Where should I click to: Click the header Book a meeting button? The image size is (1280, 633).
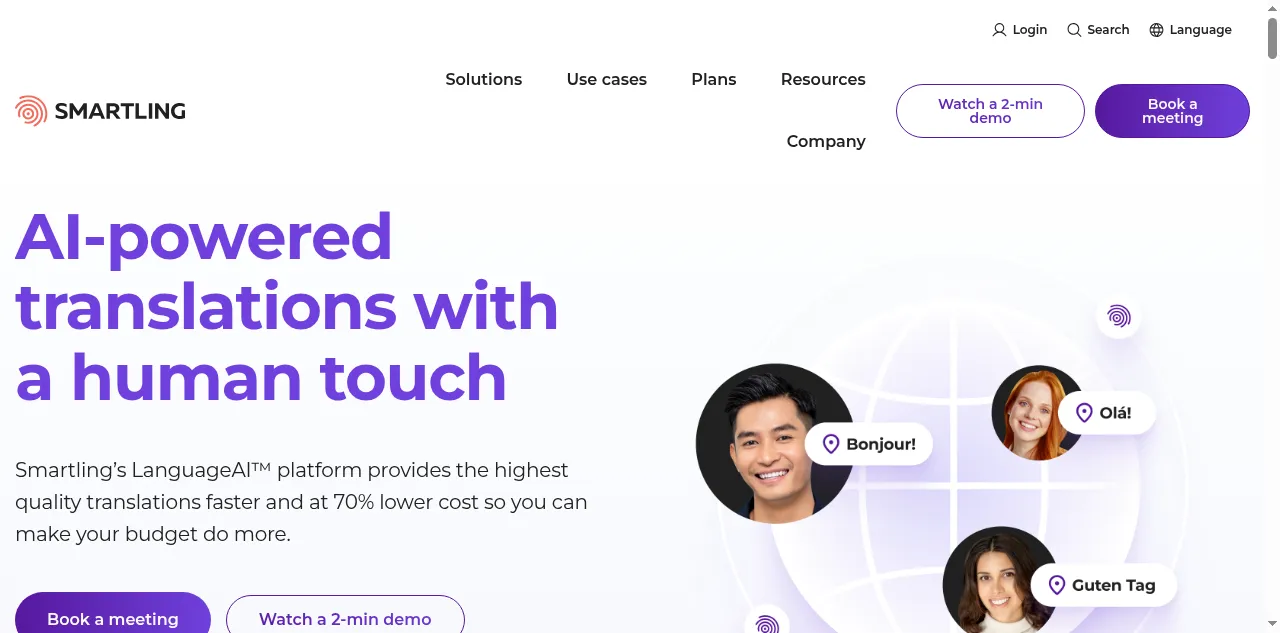click(1172, 111)
